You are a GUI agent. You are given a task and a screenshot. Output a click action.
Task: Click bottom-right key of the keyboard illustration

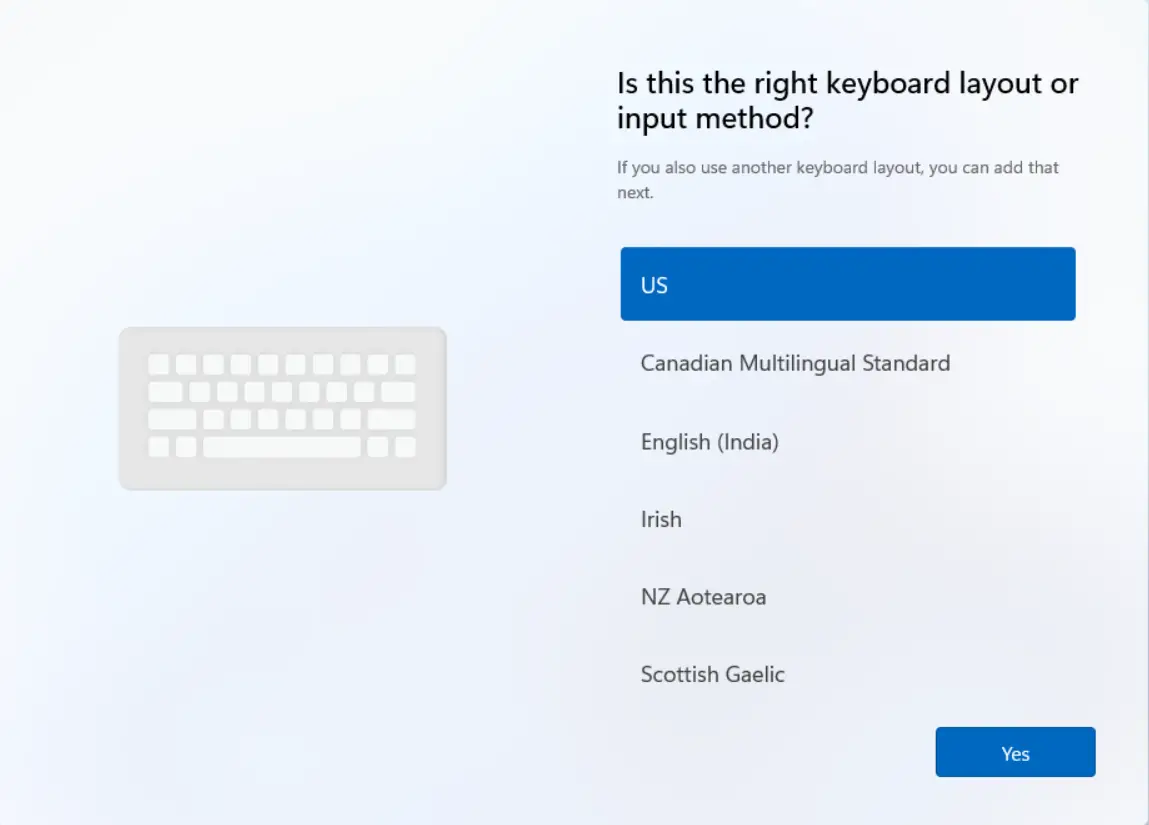pyautogui.click(x=405, y=447)
